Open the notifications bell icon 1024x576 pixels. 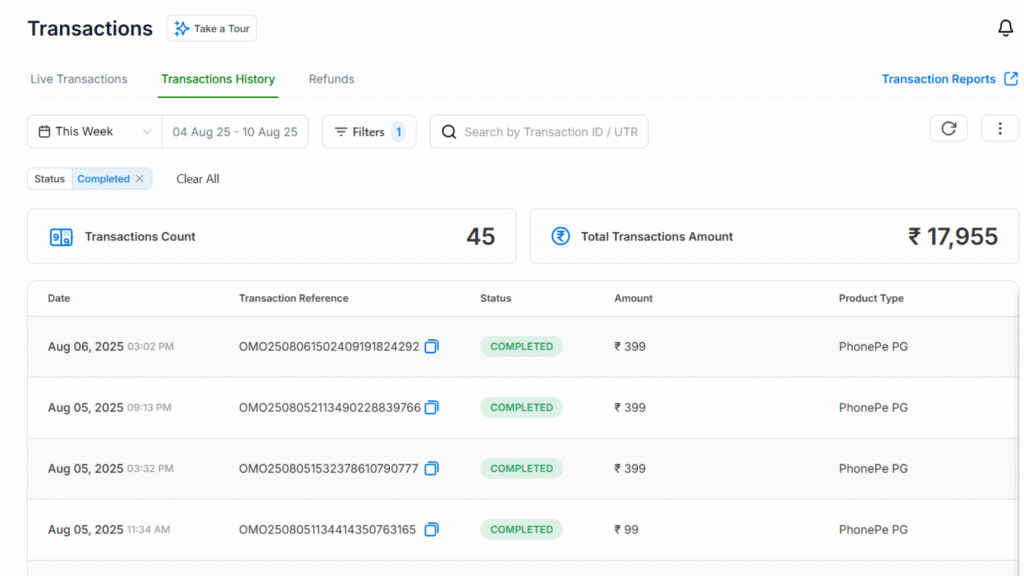tap(1005, 29)
